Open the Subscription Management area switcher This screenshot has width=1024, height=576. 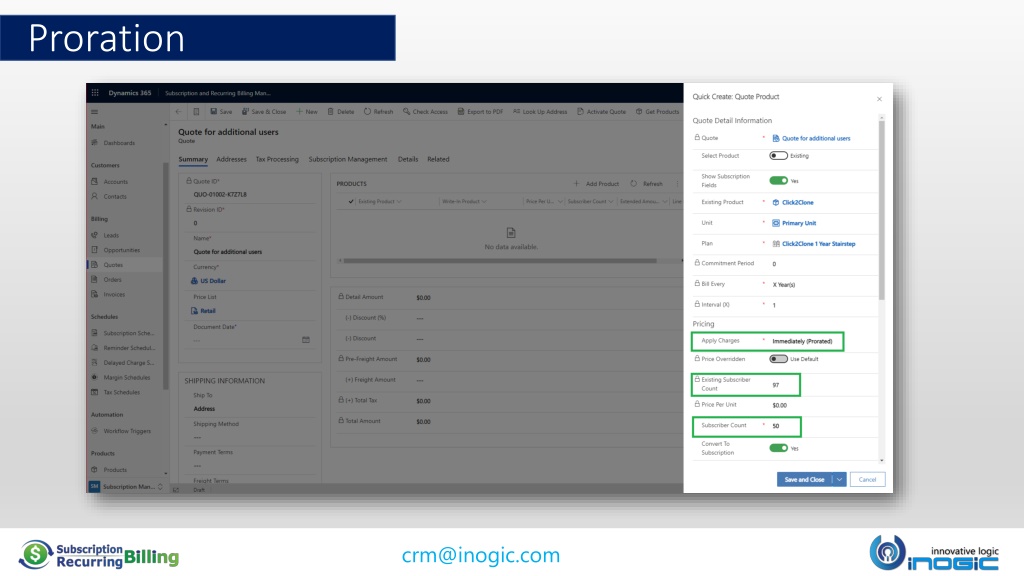[x=127, y=487]
